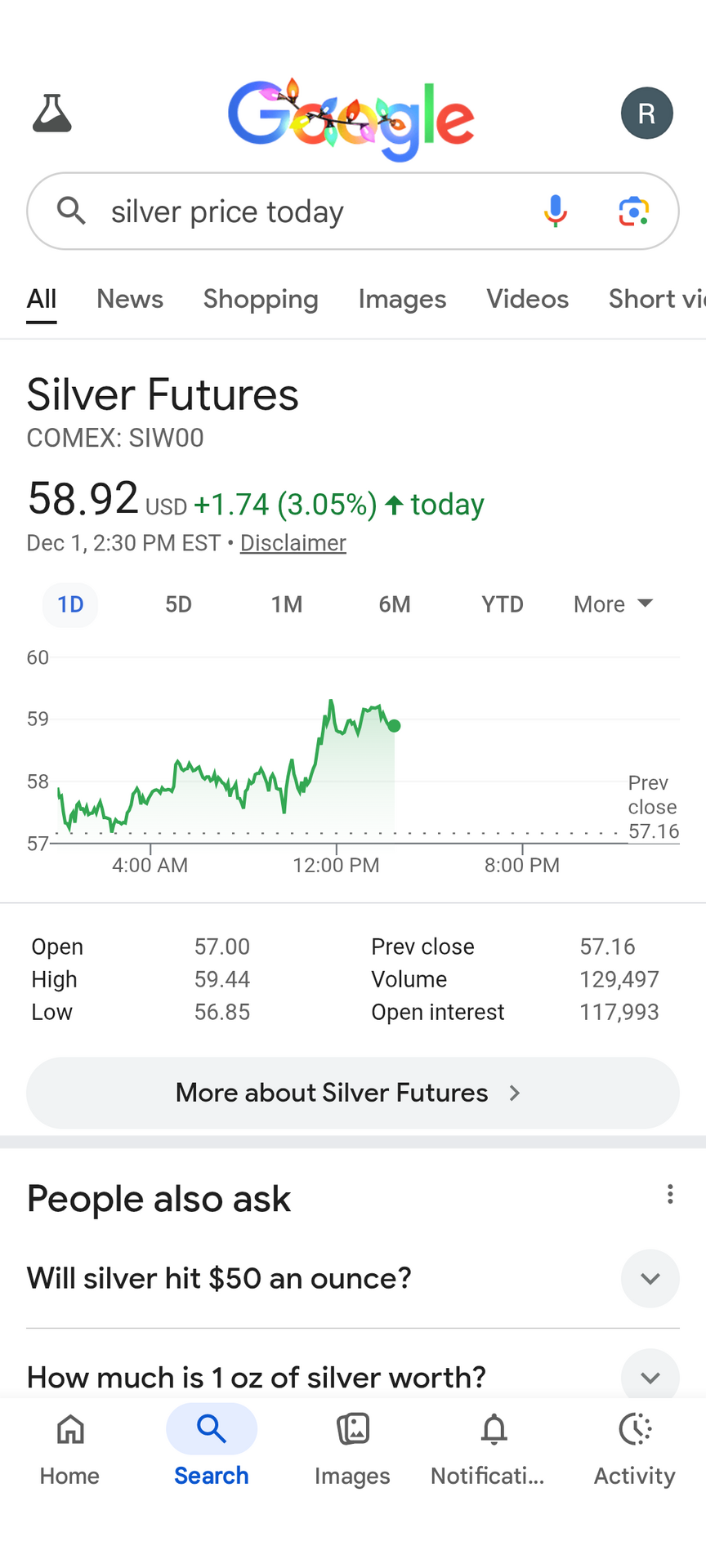
Task: Switch to the News tab
Action: (130, 299)
